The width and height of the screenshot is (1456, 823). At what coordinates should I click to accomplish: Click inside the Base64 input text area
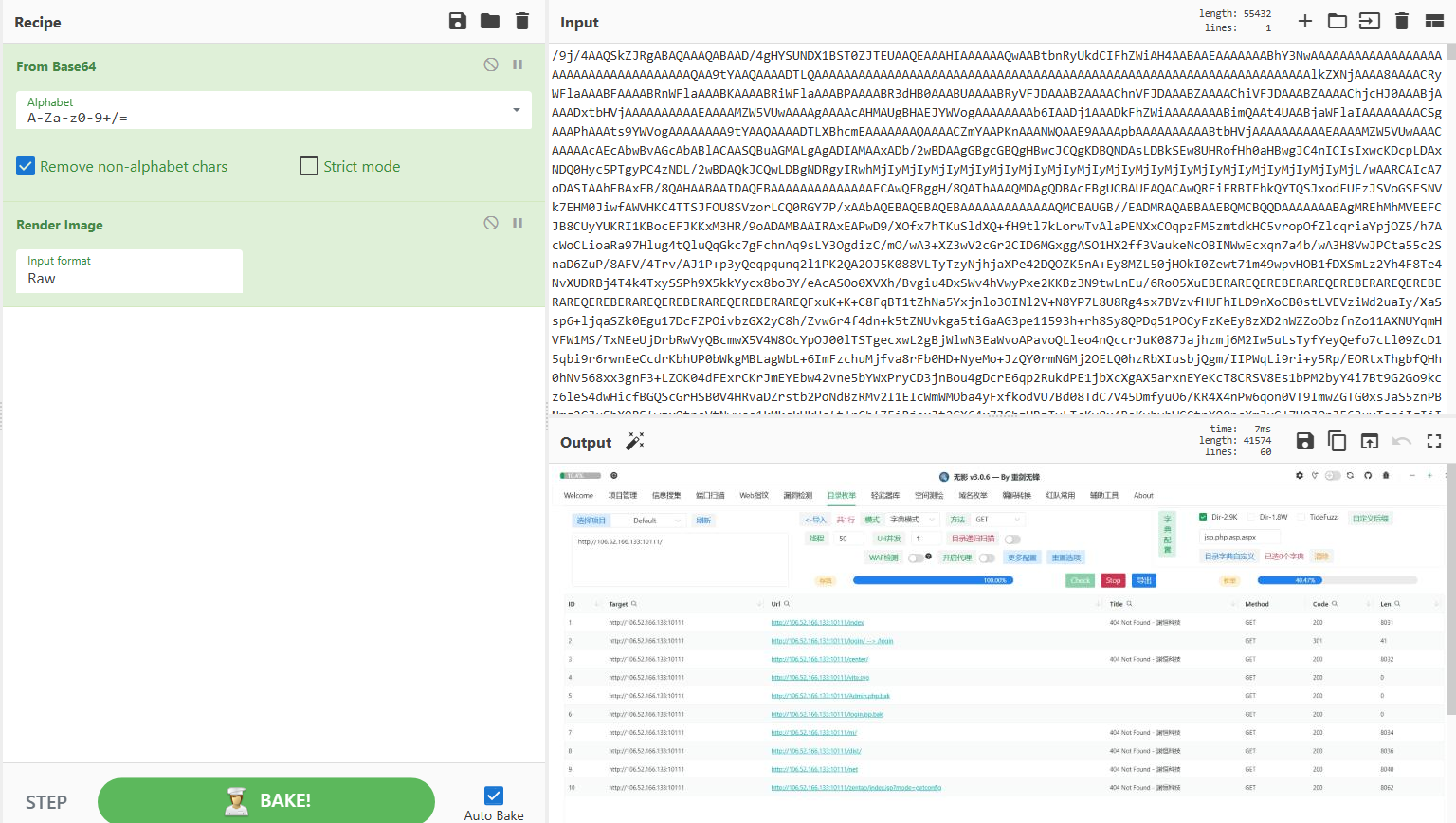(995, 228)
